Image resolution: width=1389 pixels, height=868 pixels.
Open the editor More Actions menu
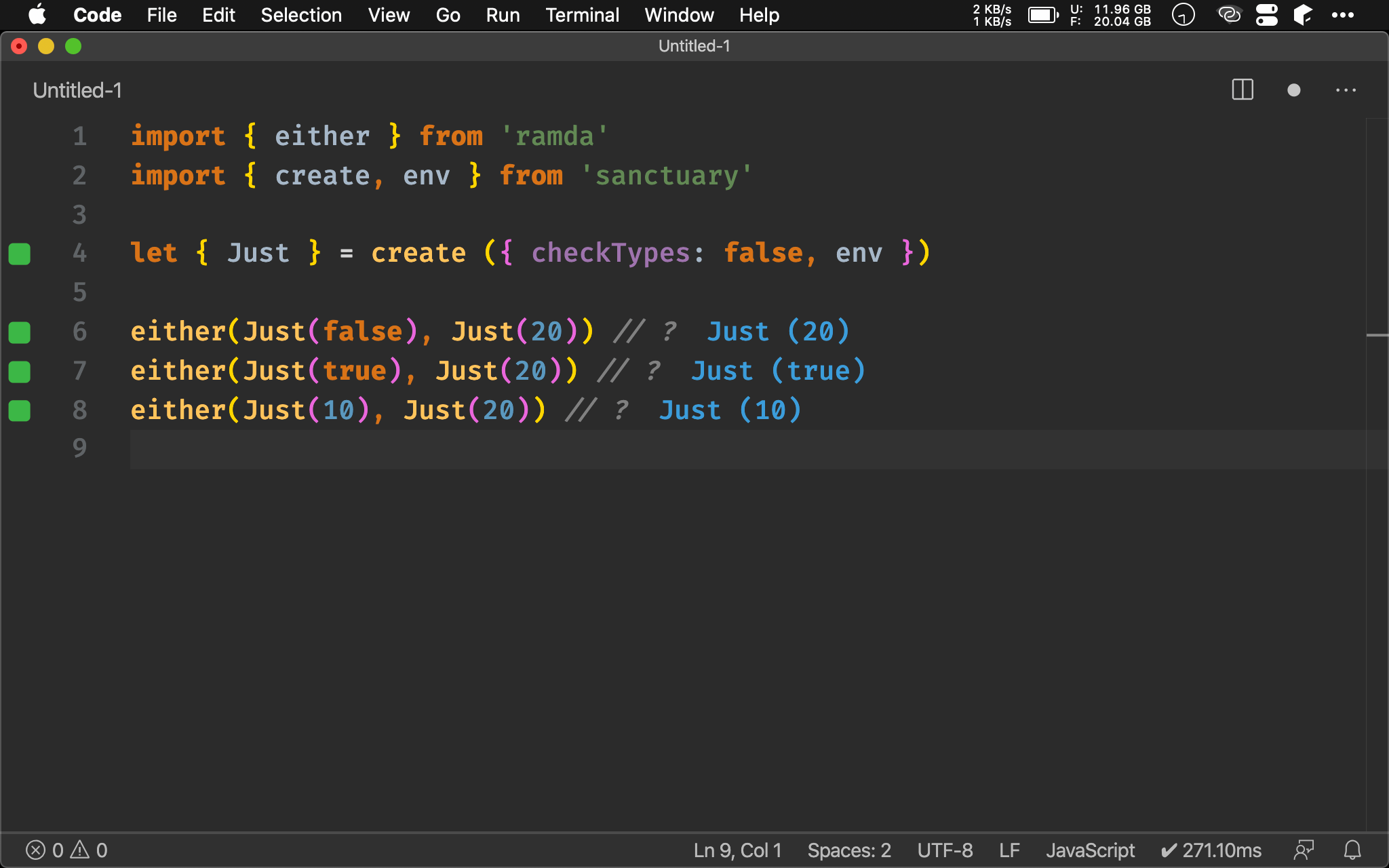1346,90
